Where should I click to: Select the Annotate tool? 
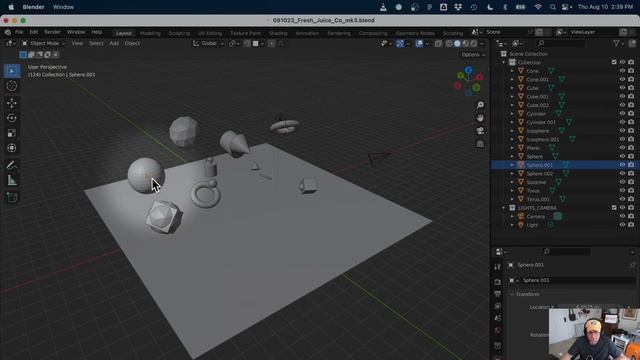point(12,165)
